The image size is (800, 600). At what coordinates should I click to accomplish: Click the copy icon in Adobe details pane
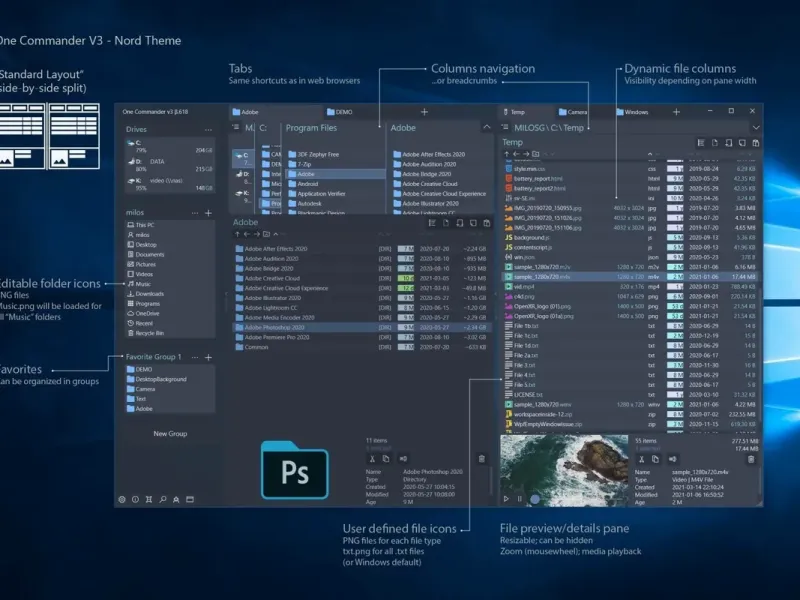386,459
